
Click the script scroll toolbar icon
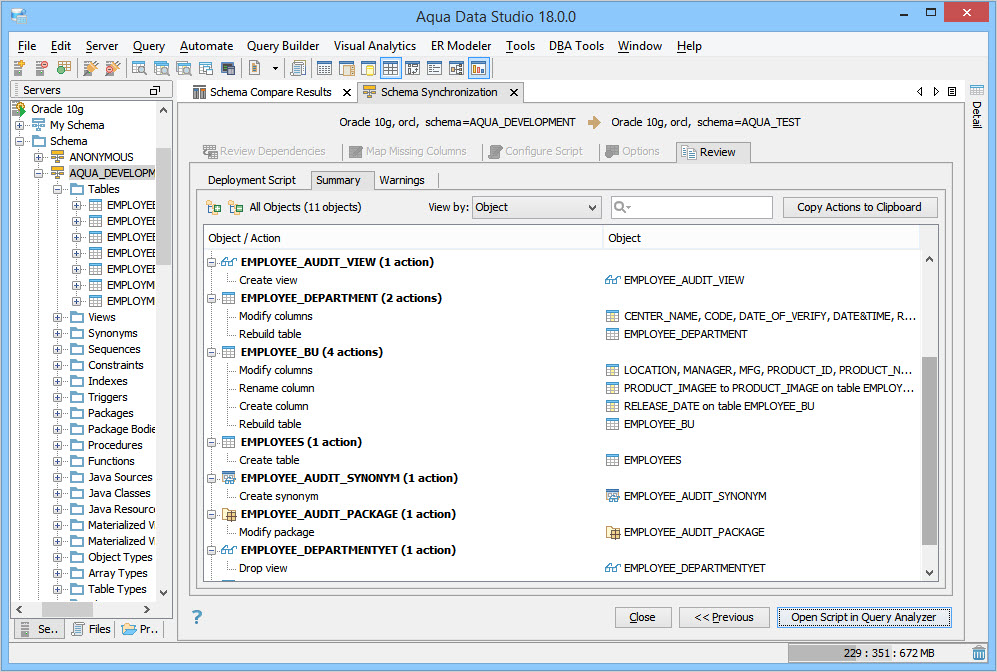(298, 67)
